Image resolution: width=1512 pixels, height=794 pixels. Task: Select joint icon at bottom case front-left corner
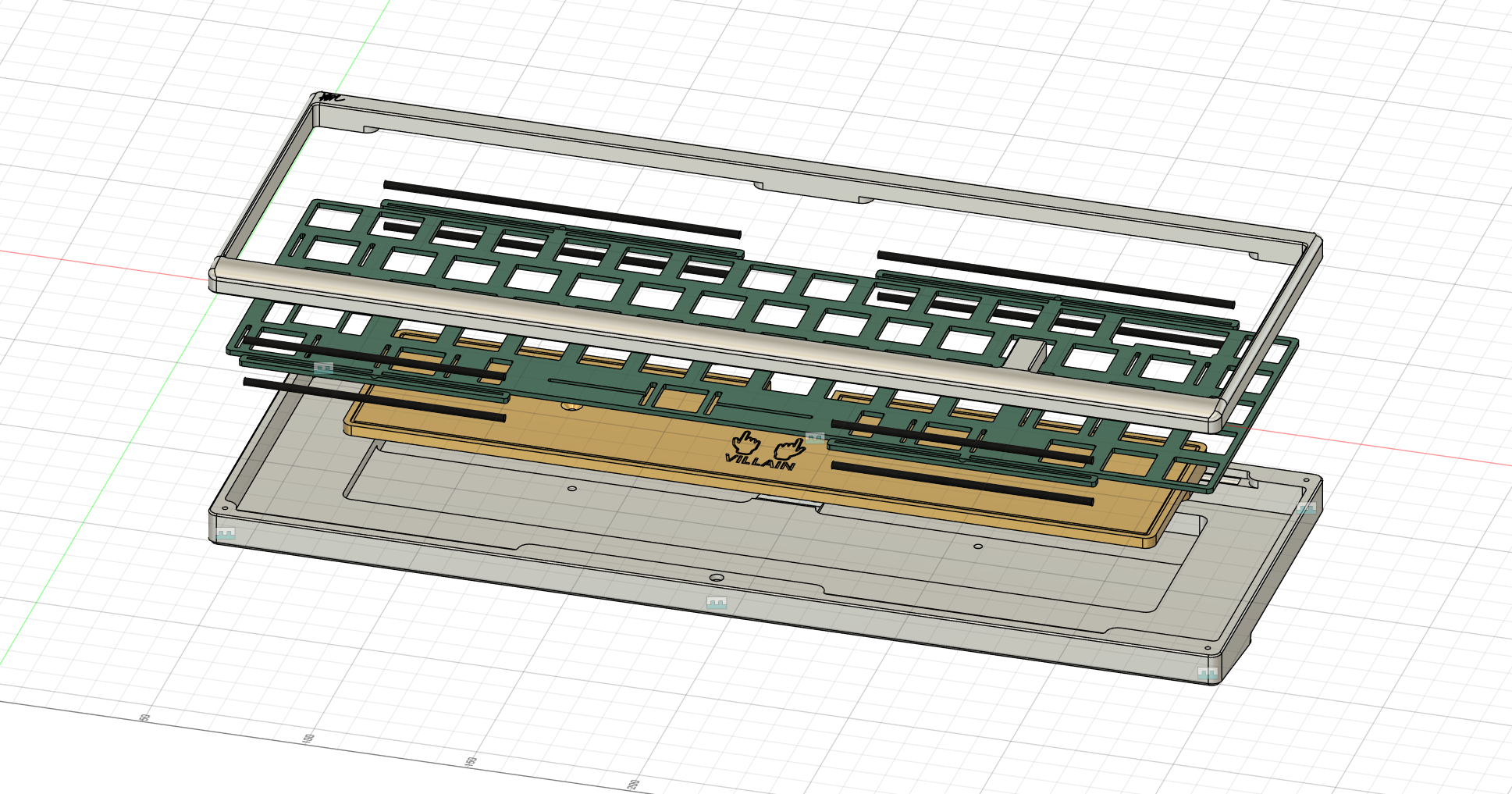tap(226, 534)
